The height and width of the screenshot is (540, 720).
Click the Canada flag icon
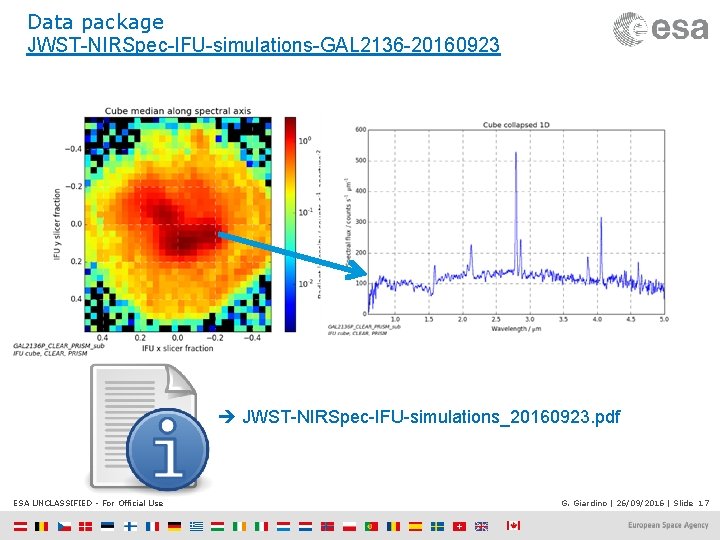point(514,525)
